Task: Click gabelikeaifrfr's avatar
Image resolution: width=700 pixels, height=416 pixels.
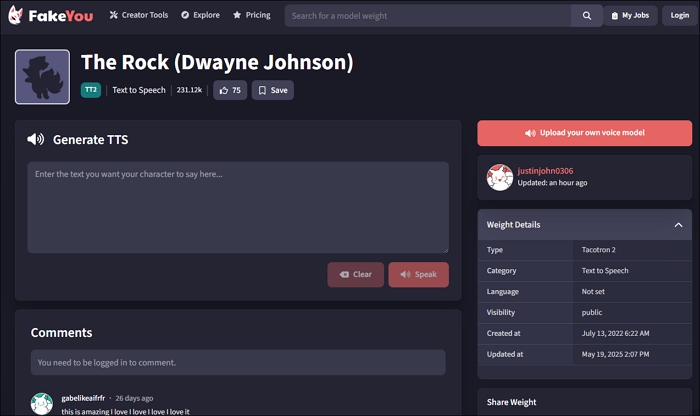Action: [x=42, y=404]
